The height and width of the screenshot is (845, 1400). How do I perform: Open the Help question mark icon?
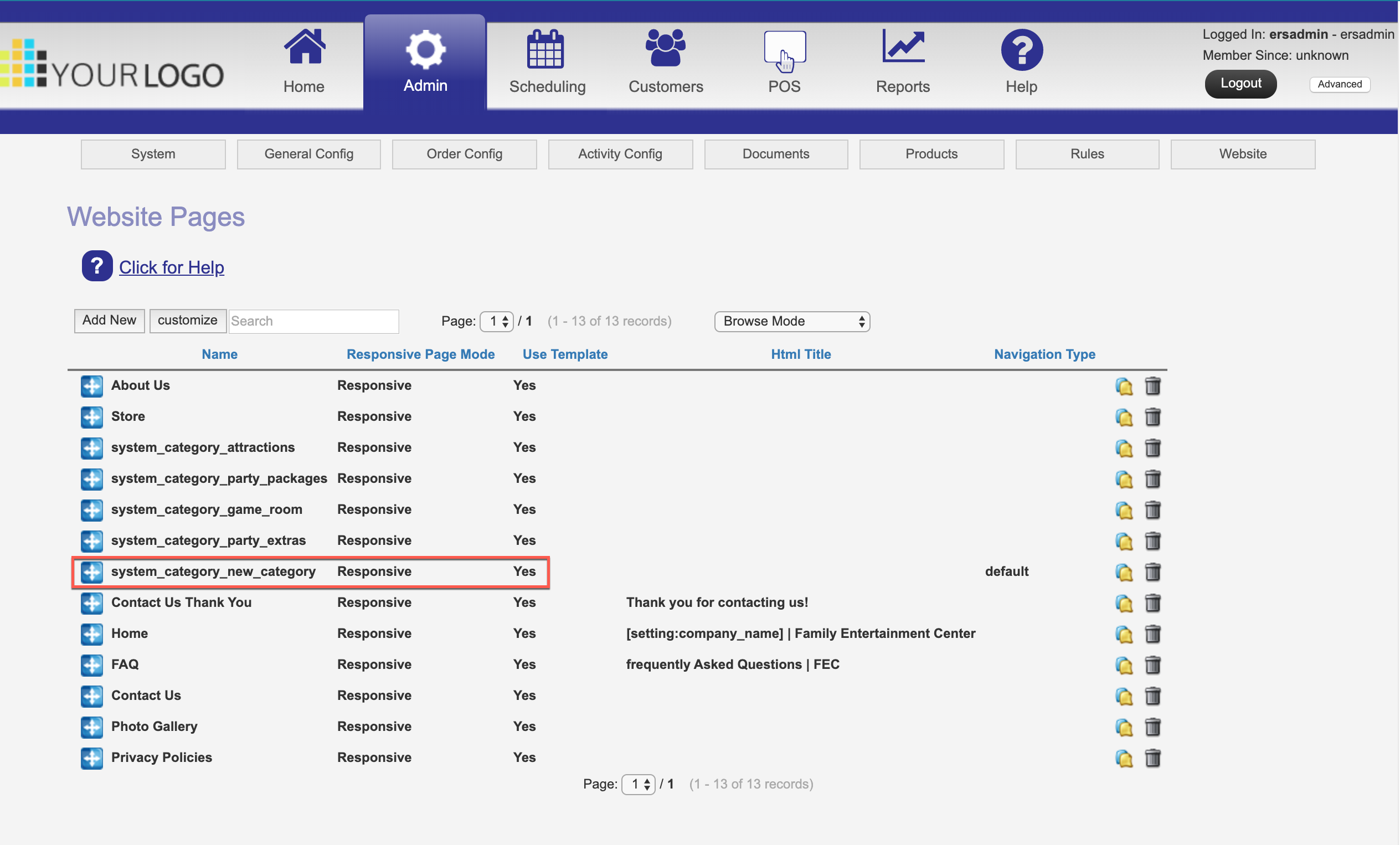click(x=1022, y=50)
